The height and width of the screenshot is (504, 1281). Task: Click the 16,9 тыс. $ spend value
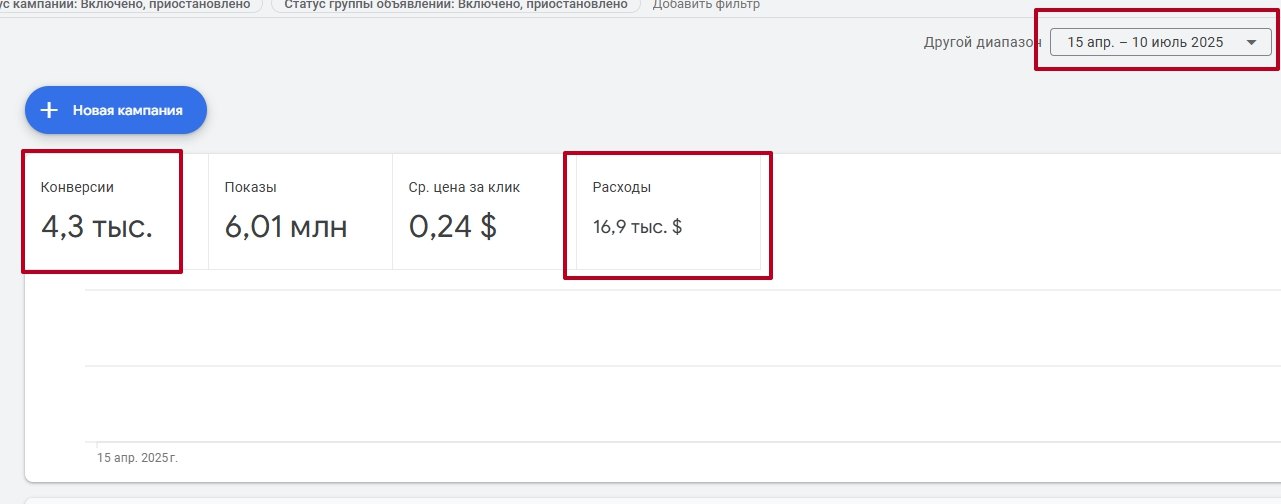(x=637, y=227)
